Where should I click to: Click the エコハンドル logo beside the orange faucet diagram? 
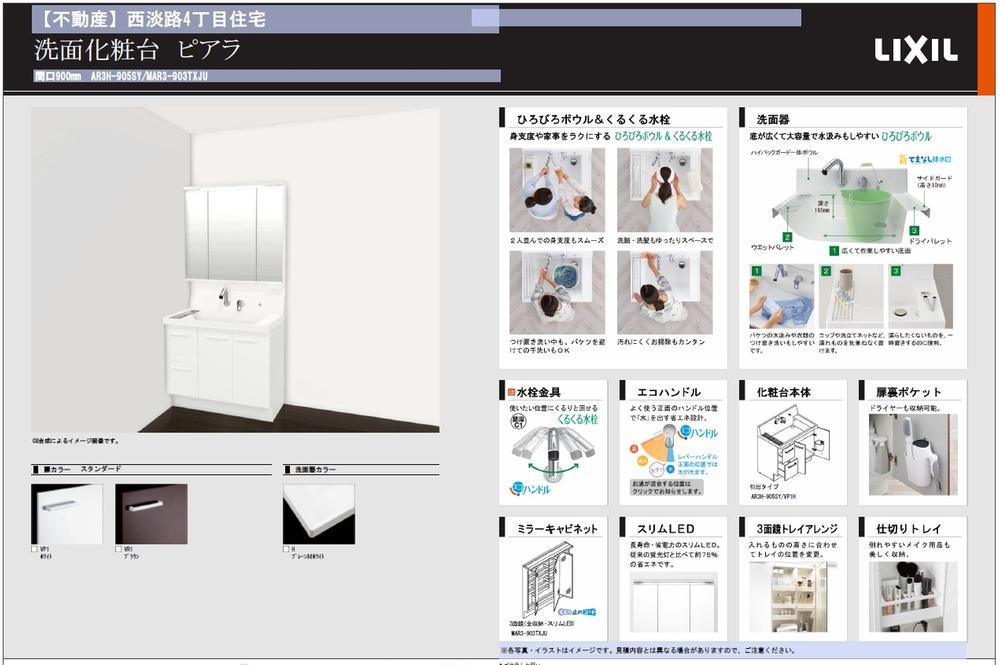tap(698, 433)
